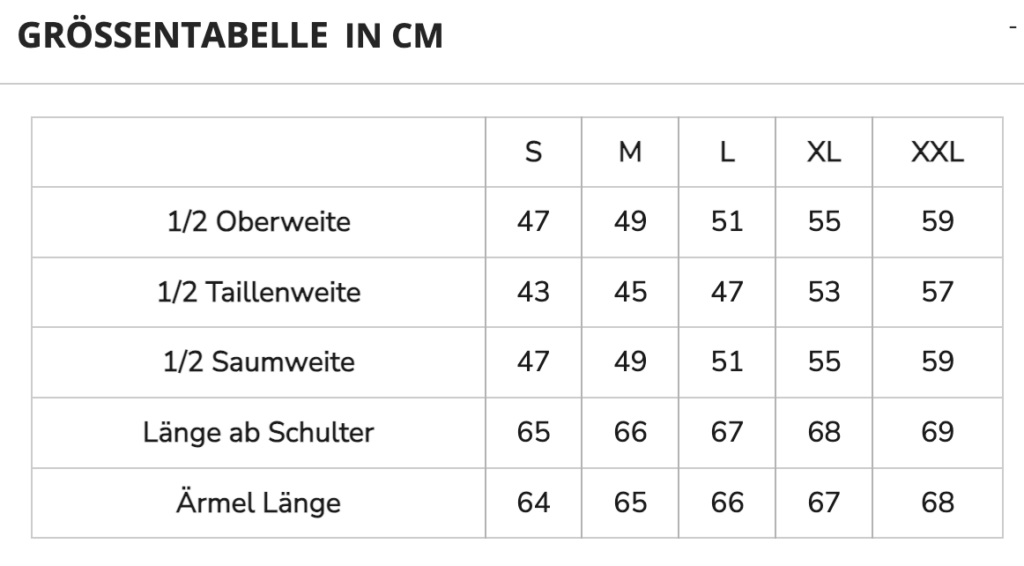Screen dimensions: 1024x566
Task: Click the 1/2 Oberweite row label
Action: click(259, 222)
